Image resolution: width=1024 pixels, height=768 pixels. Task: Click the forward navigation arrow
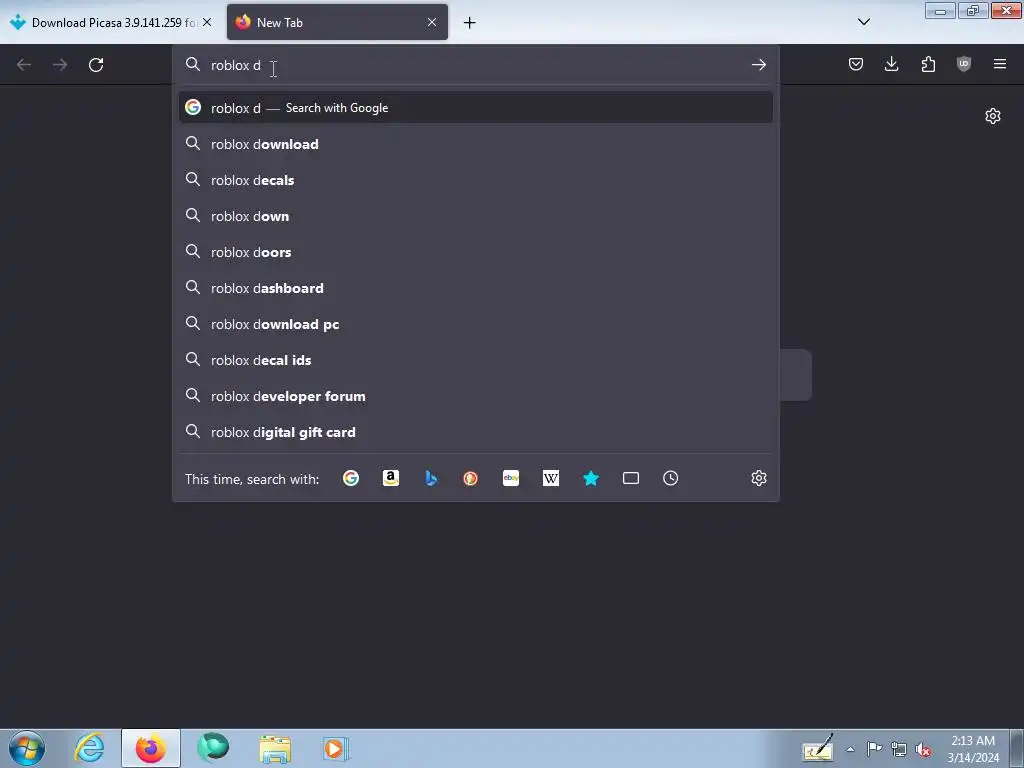coord(60,65)
